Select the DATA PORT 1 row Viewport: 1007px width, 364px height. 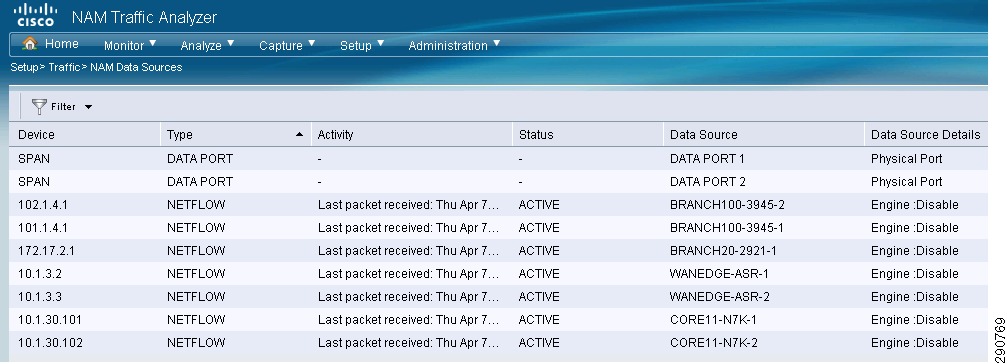498,159
